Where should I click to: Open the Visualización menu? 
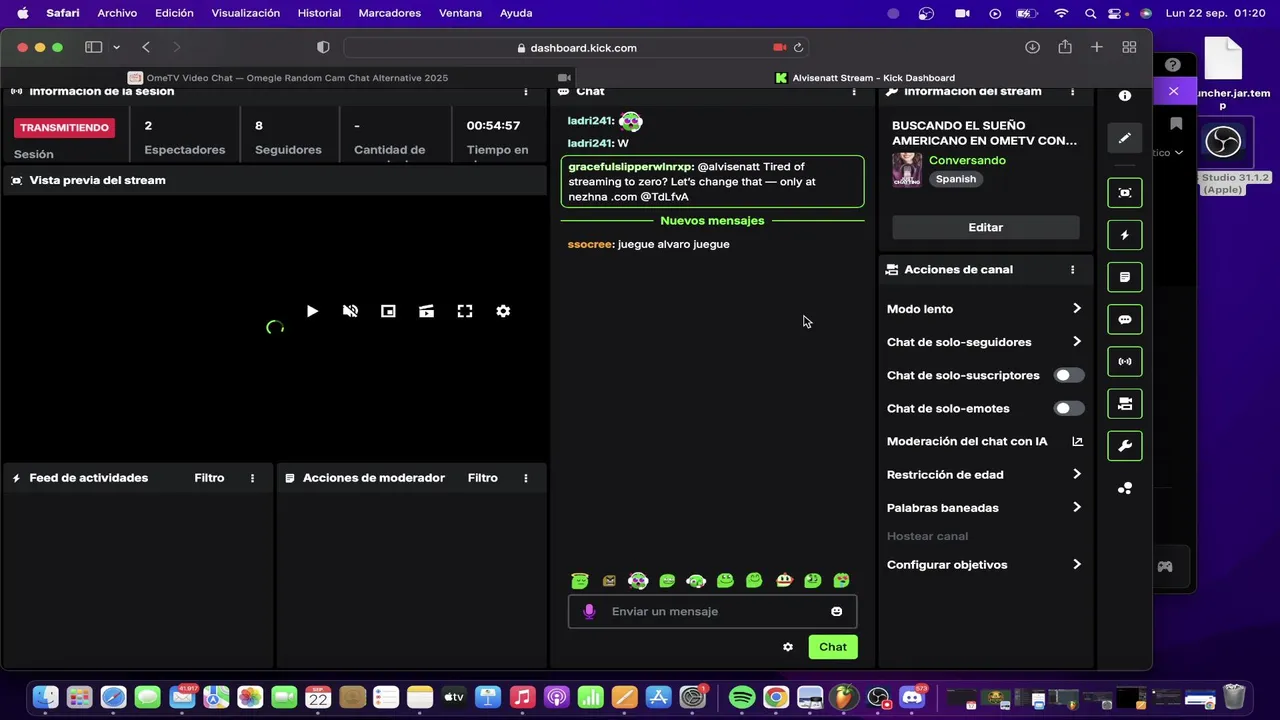coord(246,13)
